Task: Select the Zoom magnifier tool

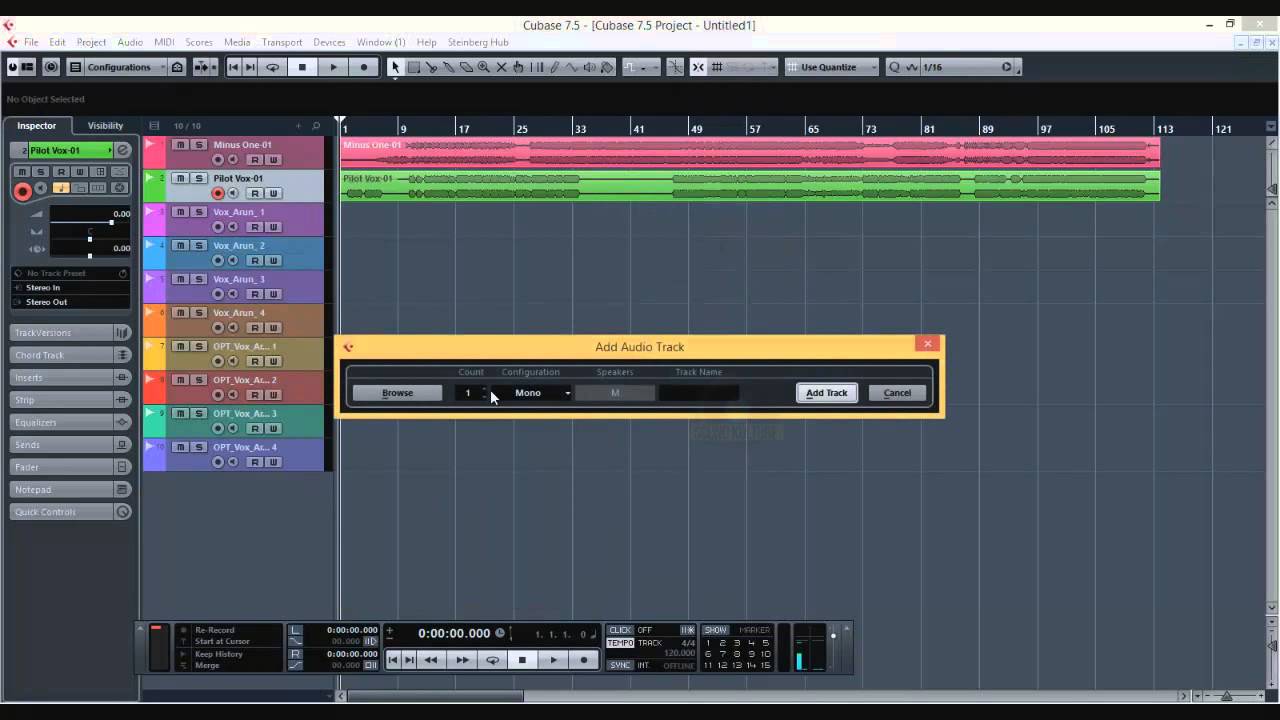Action: pyautogui.click(x=484, y=67)
